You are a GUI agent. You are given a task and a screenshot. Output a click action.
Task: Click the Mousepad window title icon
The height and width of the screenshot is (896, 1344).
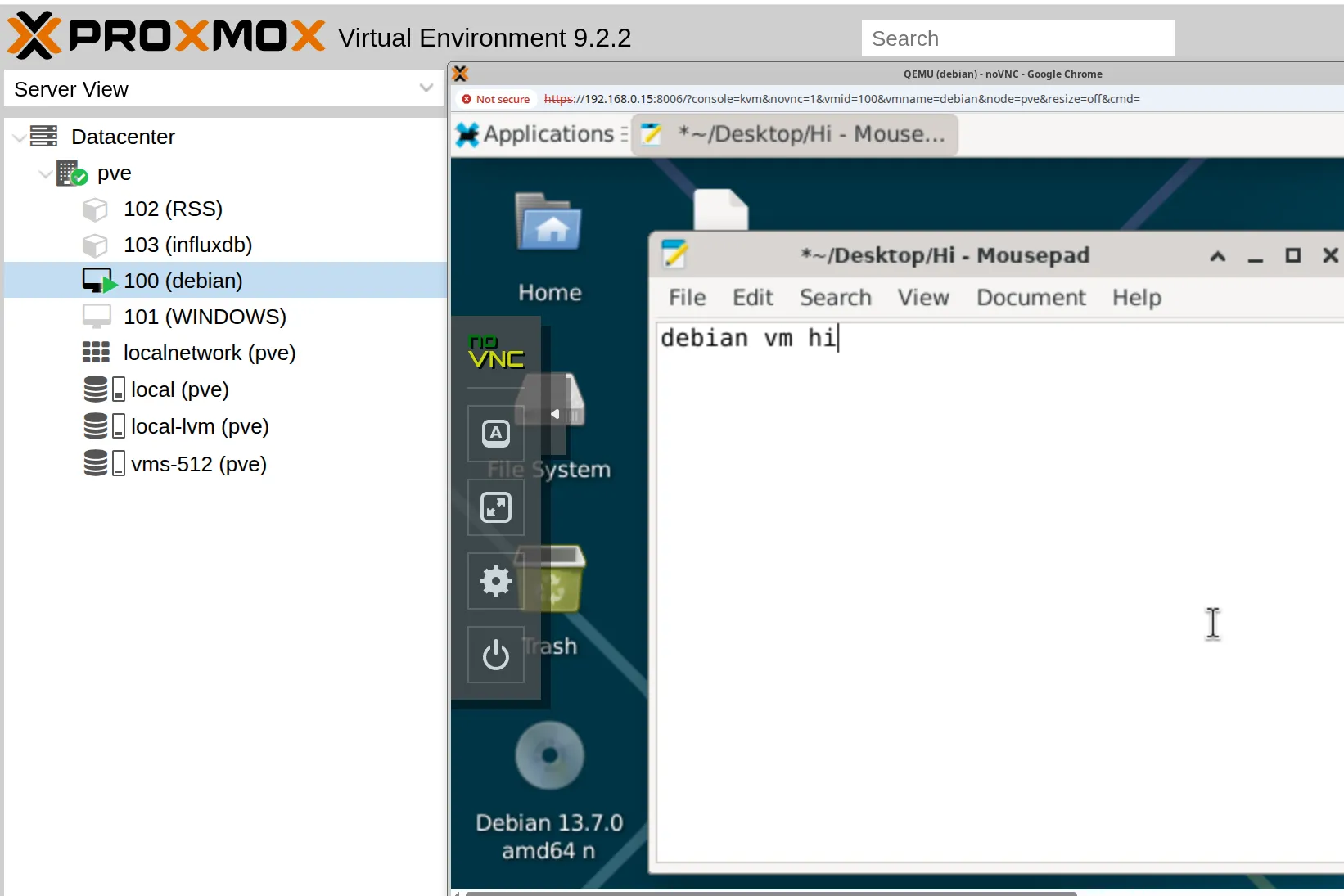(675, 255)
